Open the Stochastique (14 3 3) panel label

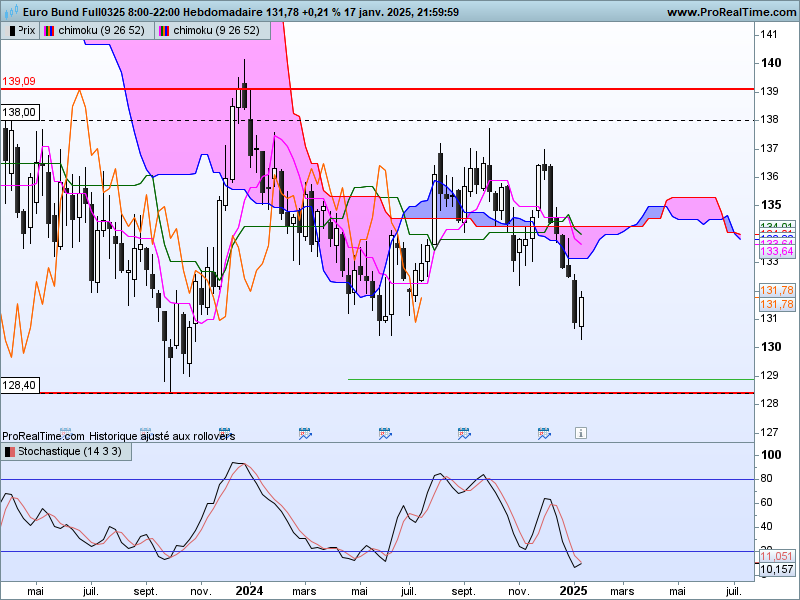(x=66, y=452)
